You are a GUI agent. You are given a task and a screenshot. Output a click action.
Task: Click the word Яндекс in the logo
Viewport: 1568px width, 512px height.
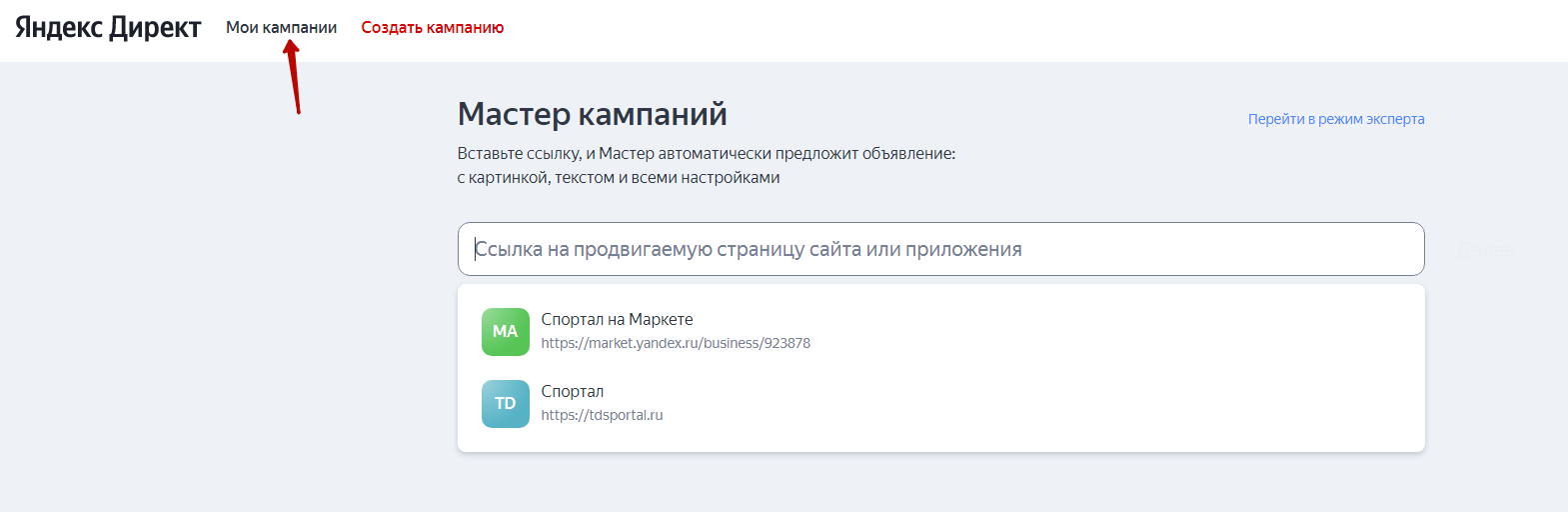click(x=59, y=28)
